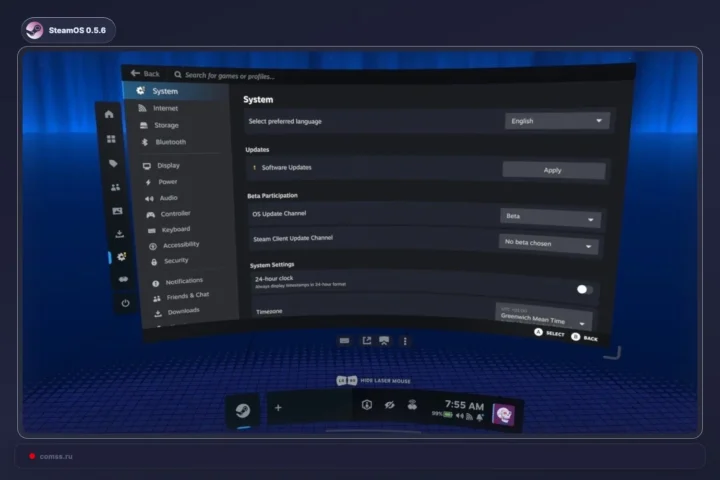Click the volume icon under the clock
The image size is (720, 480).
pyautogui.click(x=460, y=416)
